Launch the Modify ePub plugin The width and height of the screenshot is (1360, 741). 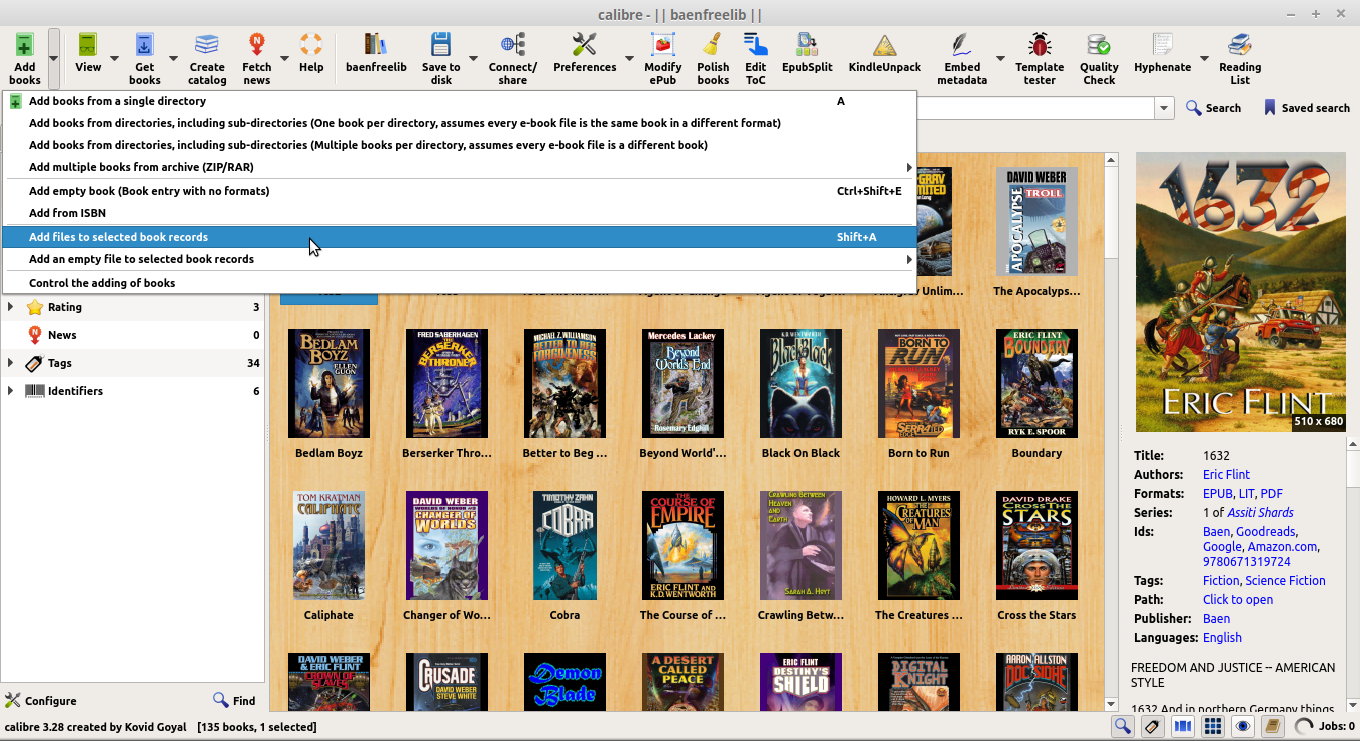point(663,46)
